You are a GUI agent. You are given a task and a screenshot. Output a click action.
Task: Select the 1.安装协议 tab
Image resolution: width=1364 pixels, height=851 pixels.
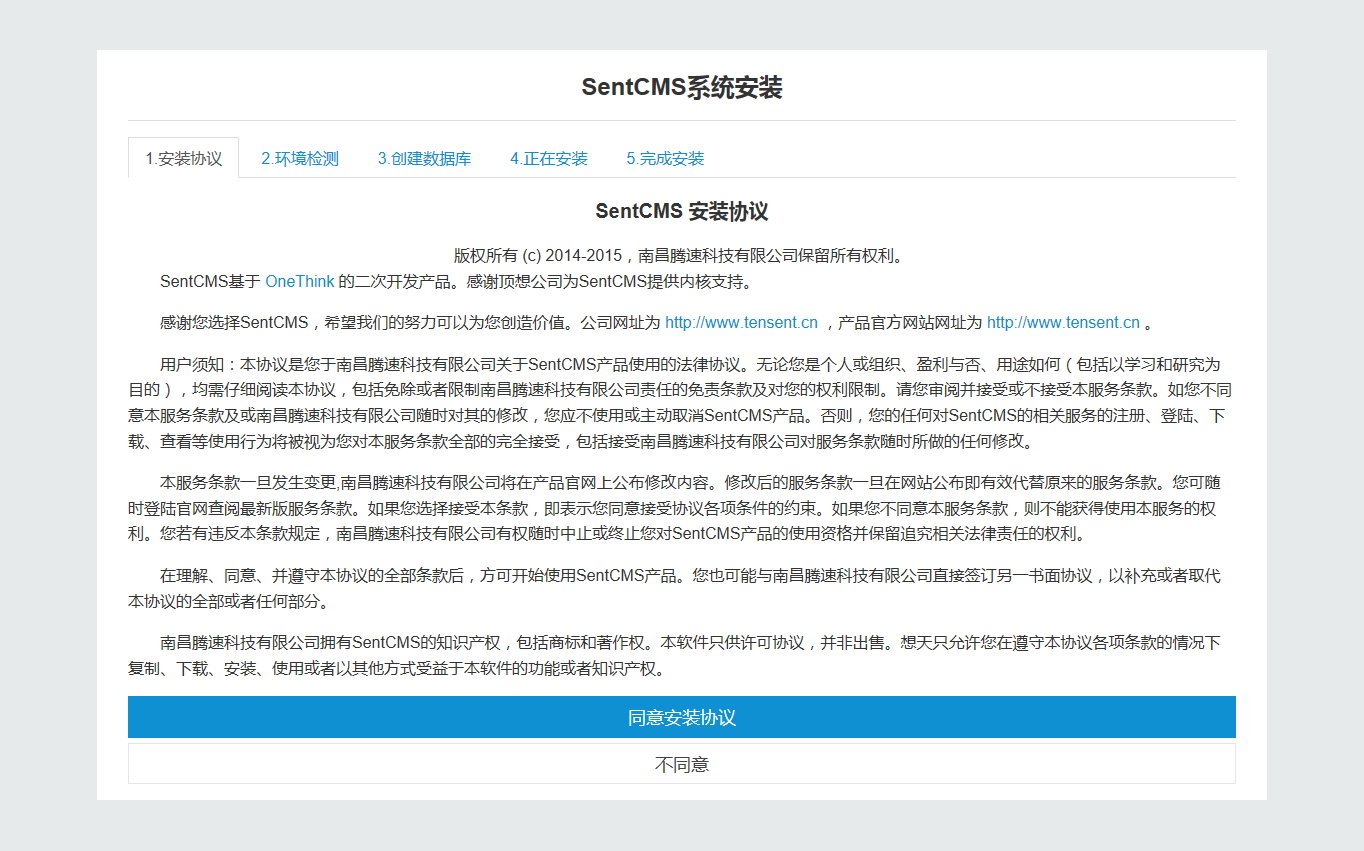[184, 158]
